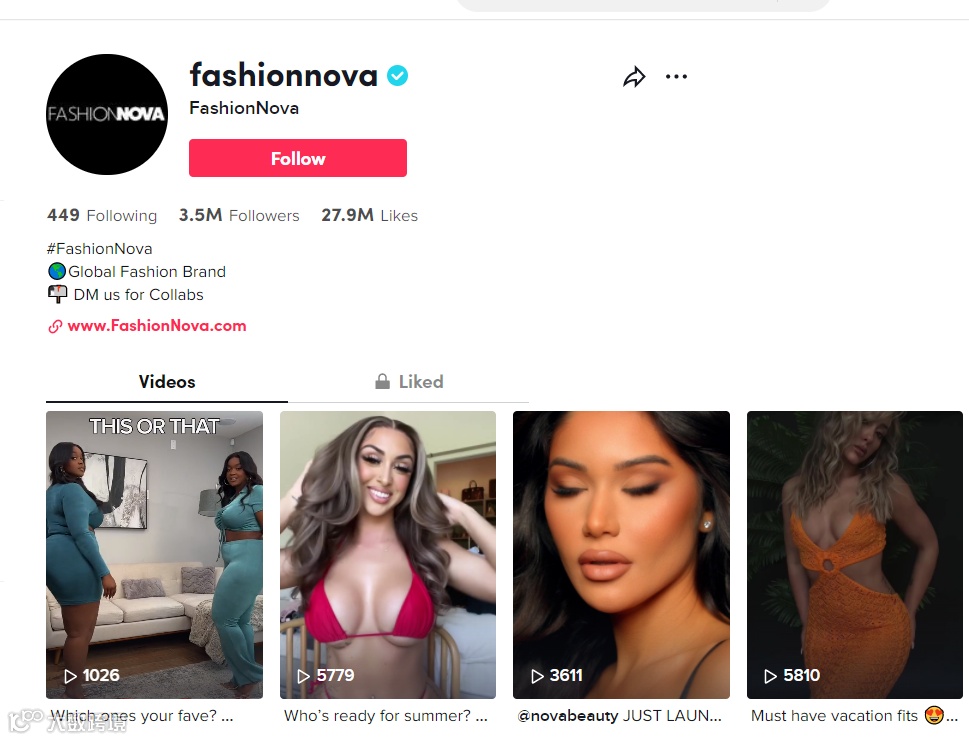Open the novabeauty launch video thumbnail
This screenshot has height=740, width=969.
point(621,555)
